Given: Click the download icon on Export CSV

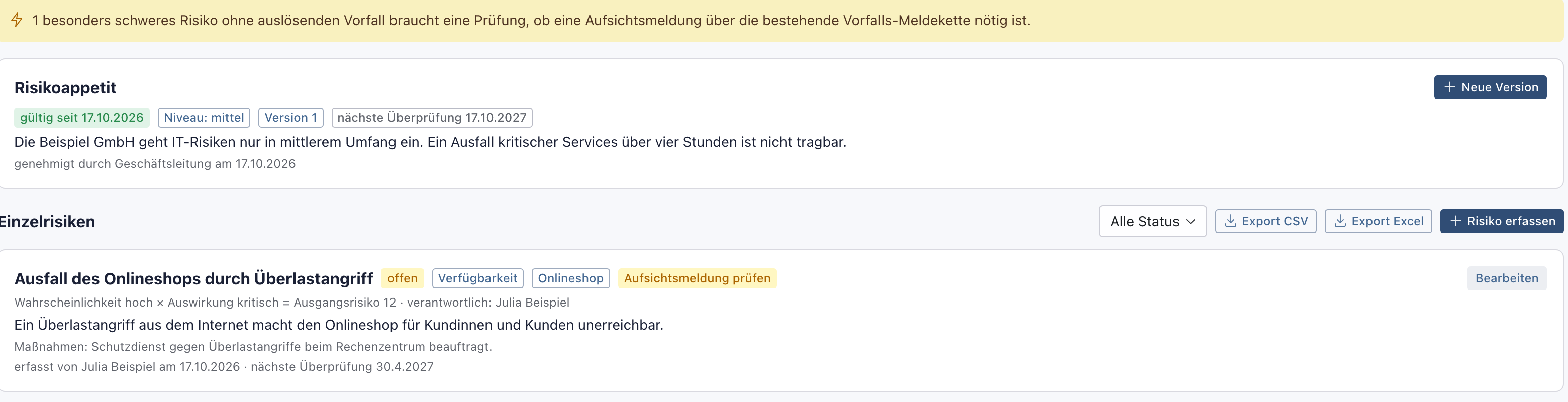Looking at the screenshot, I should tap(1230, 221).
